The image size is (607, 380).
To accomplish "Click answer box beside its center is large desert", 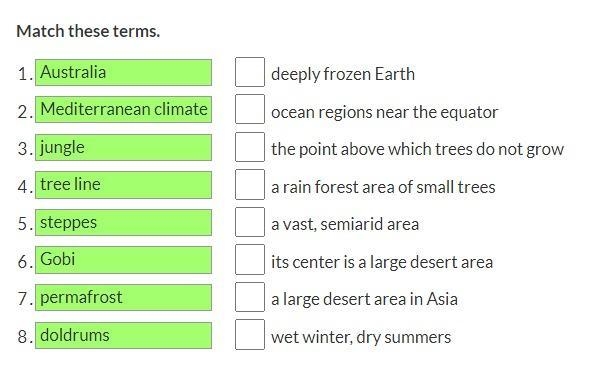I will [250, 260].
